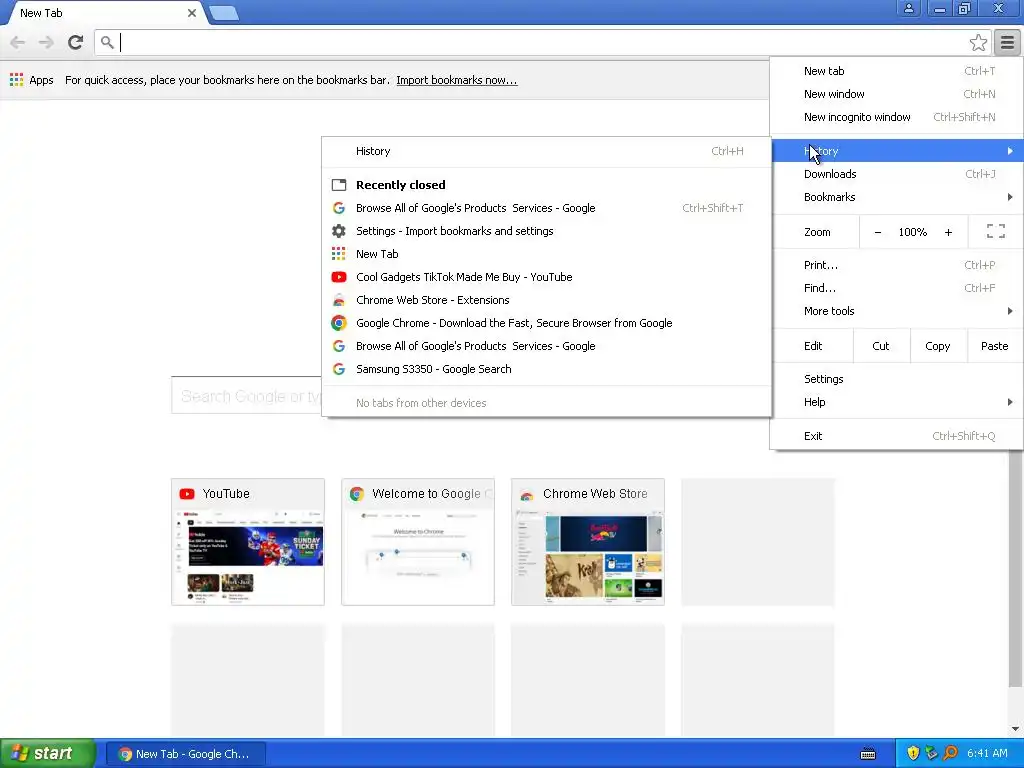
Task: Click the security shield tray icon
Action: click(x=913, y=754)
